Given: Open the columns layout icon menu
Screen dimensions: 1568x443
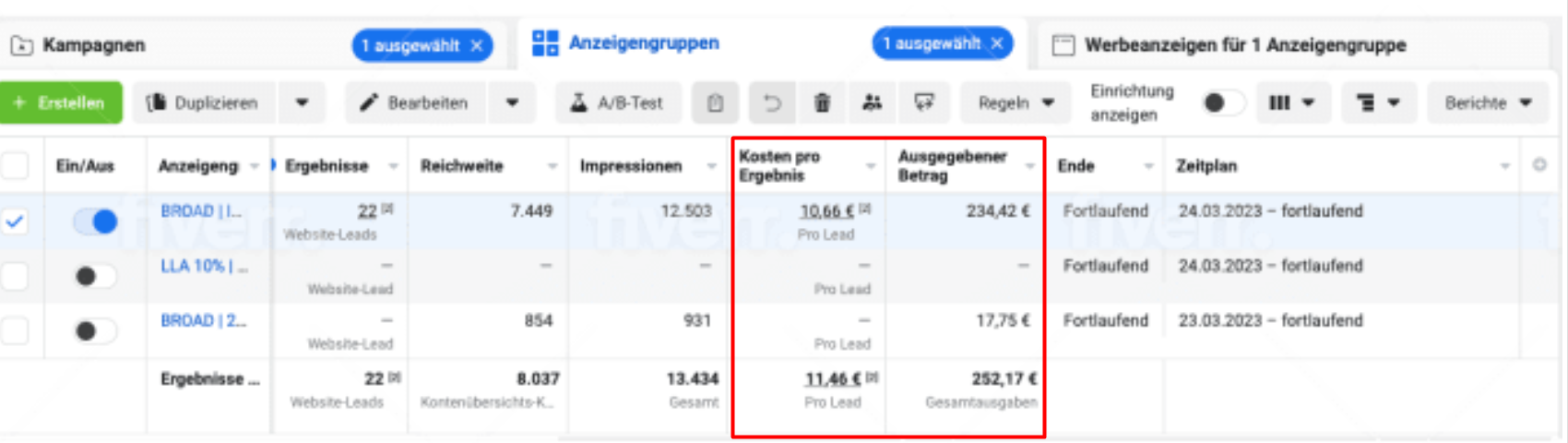Looking at the screenshot, I should (x=1290, y=103).
